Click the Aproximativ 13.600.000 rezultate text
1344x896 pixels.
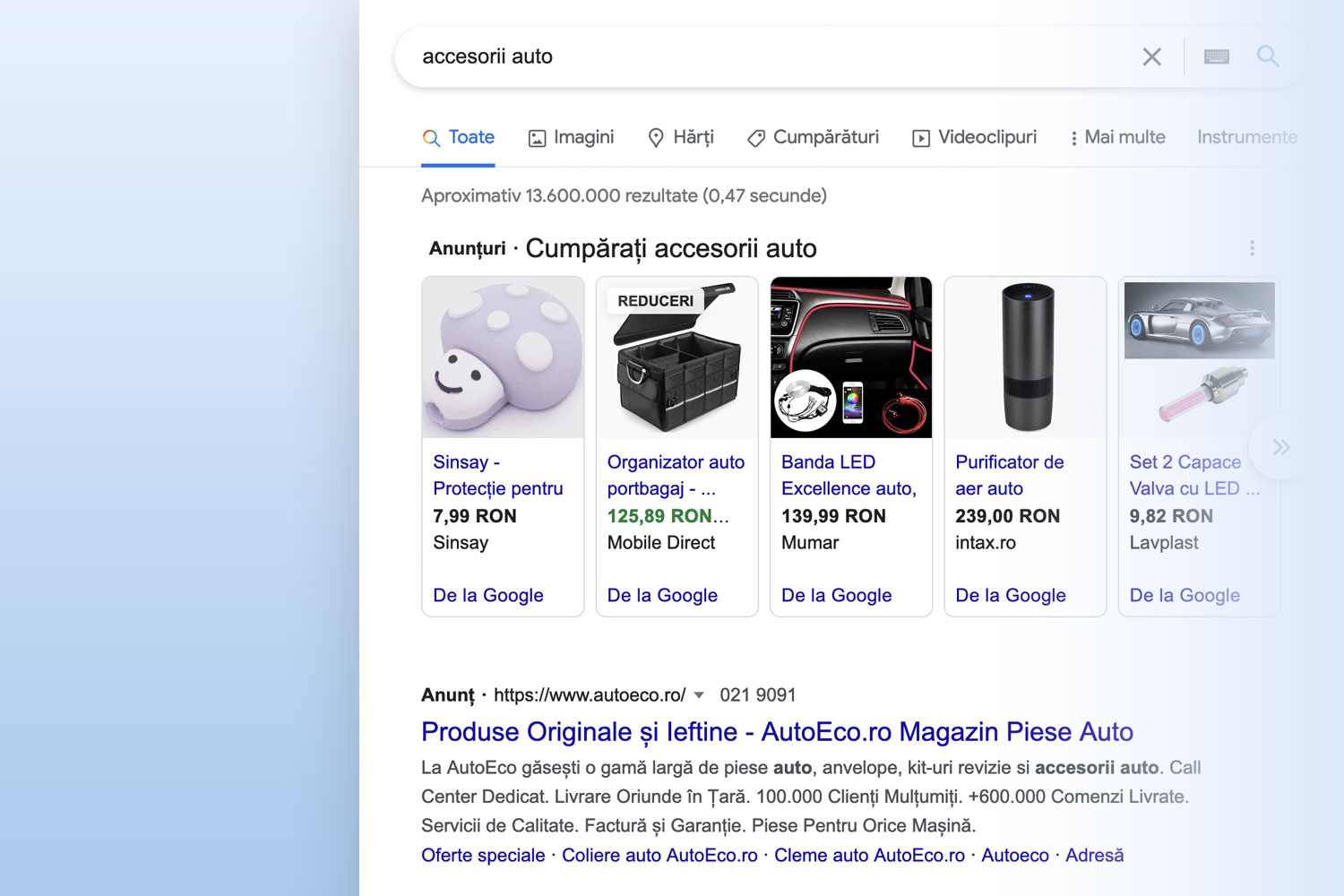pyautogui.click(x=624, y=195)
